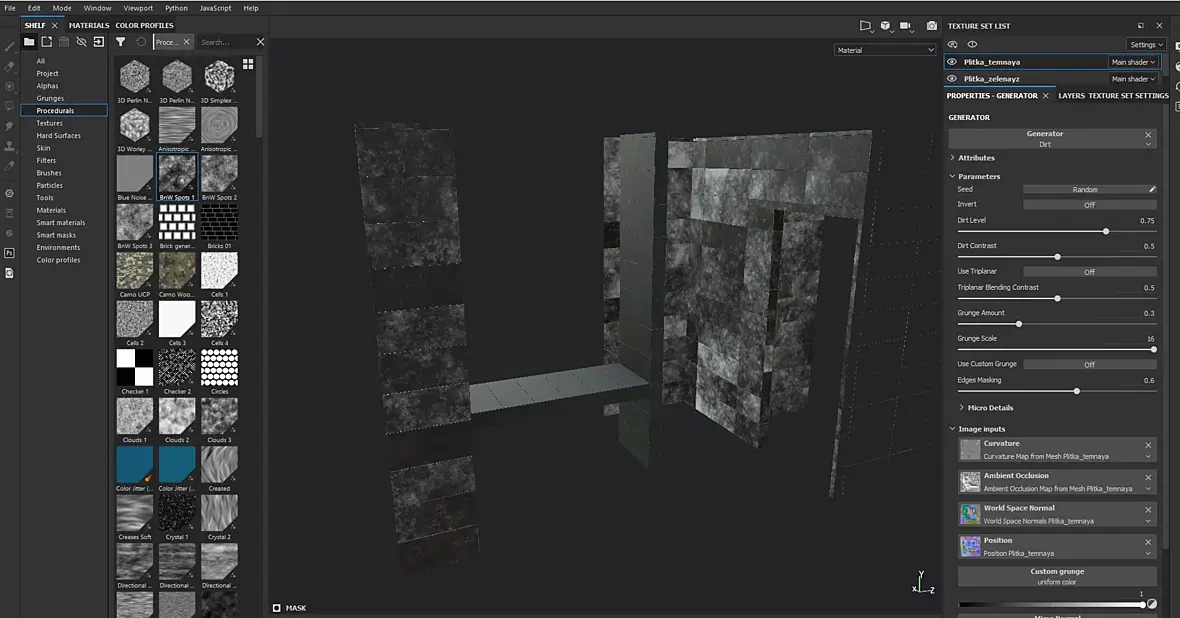Click the resource updater icon below Photoshop icon
The image size is (1180, 618).
click(9, 272)
